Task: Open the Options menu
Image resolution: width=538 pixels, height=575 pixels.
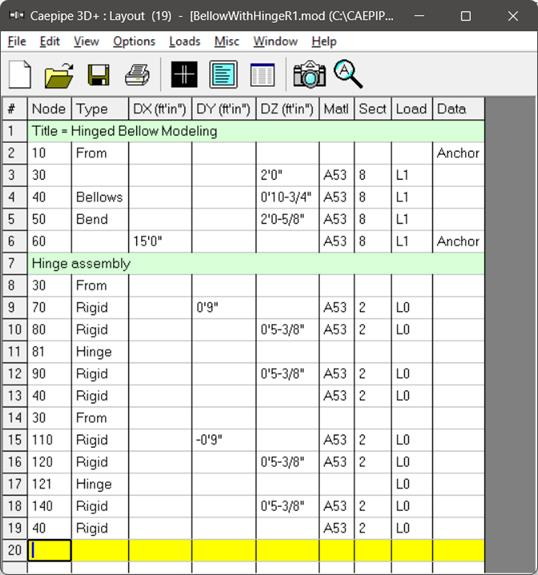Action: click(134, 41)
